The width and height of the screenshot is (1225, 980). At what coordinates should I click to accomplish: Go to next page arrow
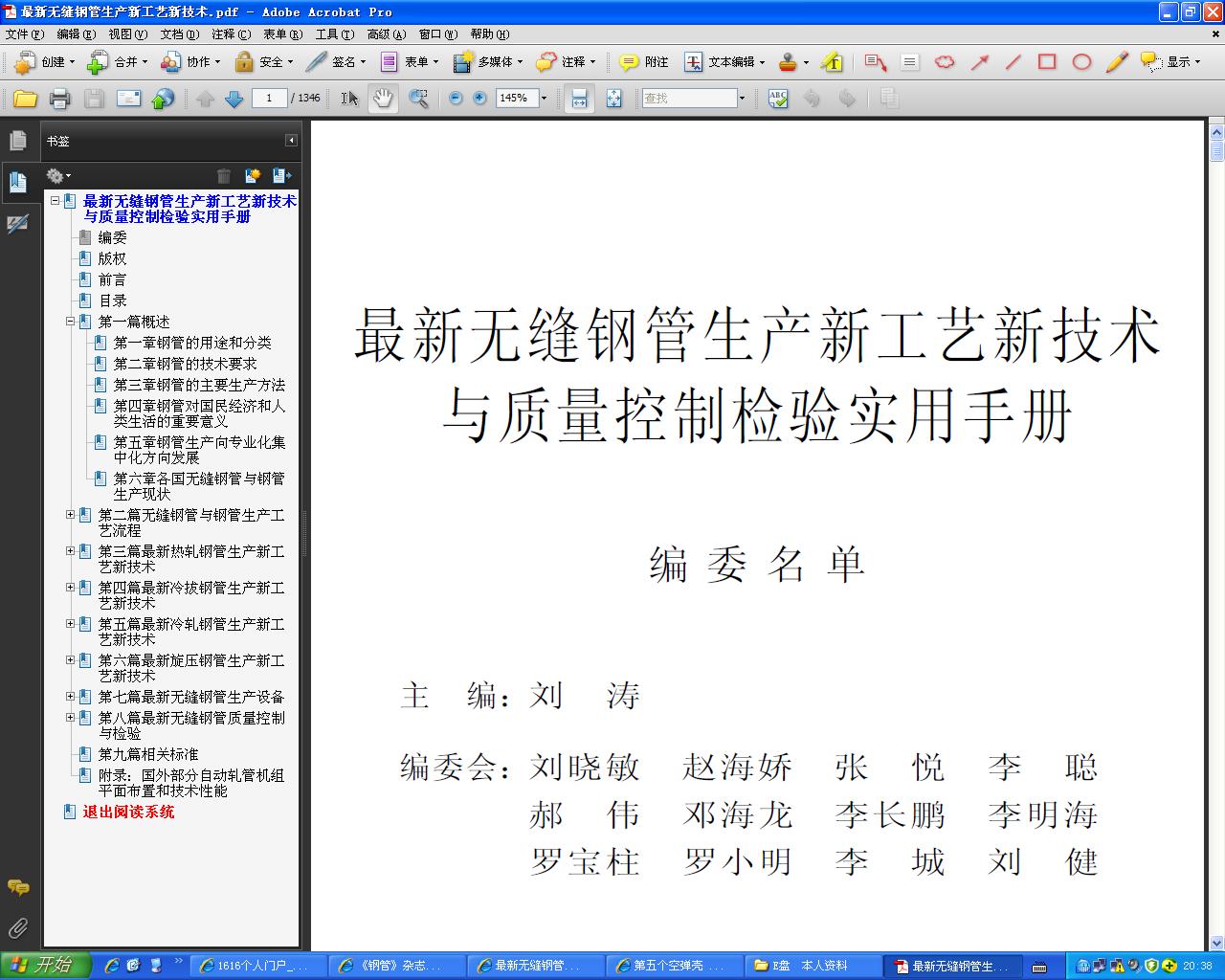point(234,99)
